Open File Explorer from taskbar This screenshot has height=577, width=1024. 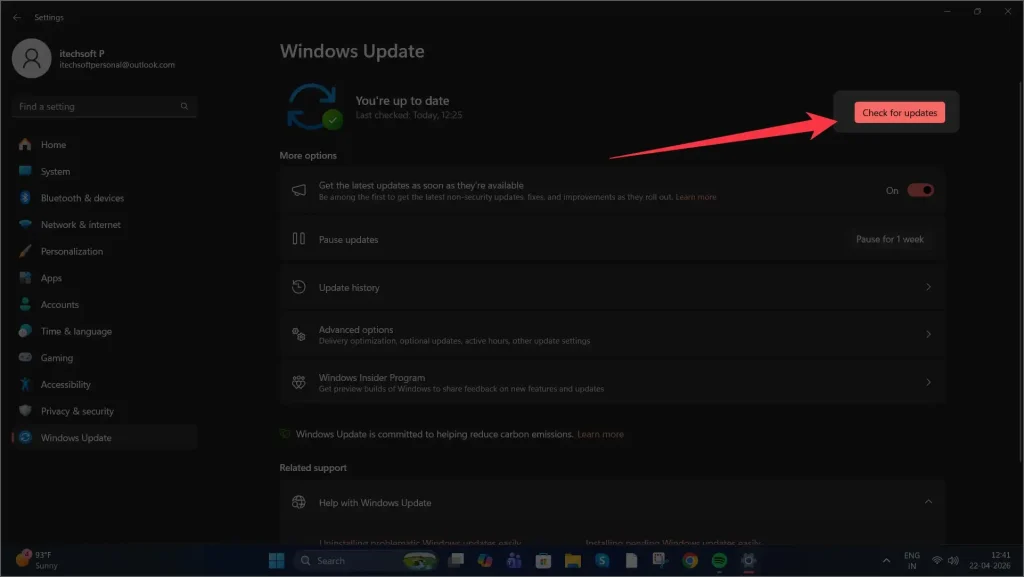coord(573,561)
